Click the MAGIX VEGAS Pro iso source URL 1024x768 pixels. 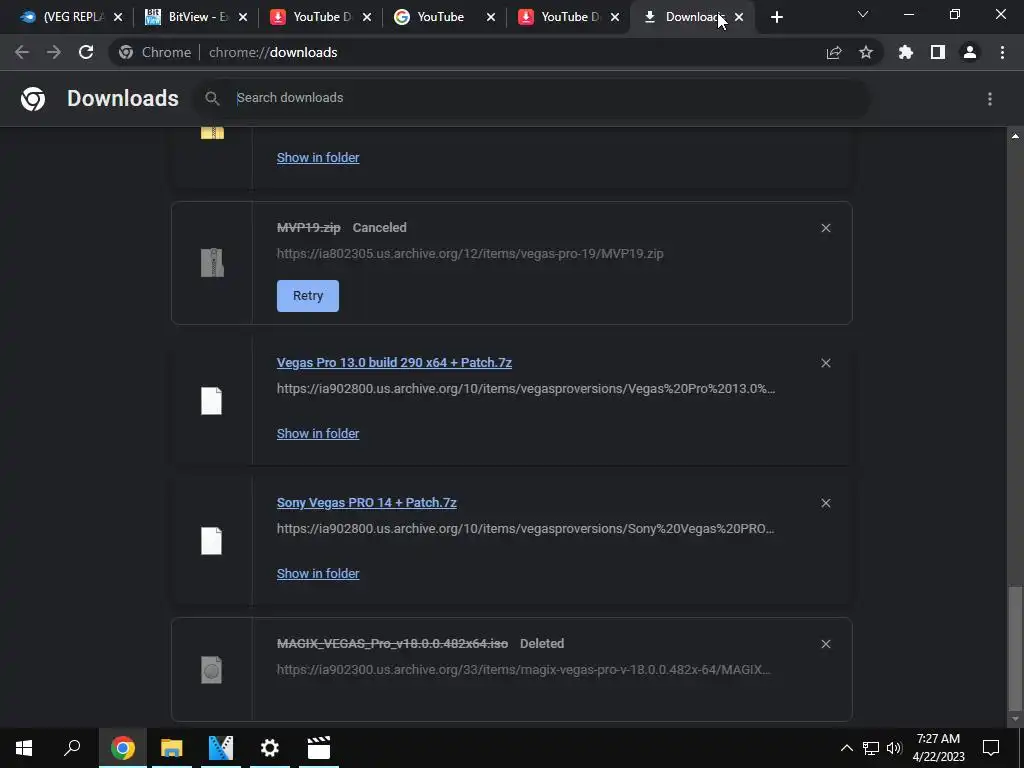pyautogui.click(x=524, y=669)
